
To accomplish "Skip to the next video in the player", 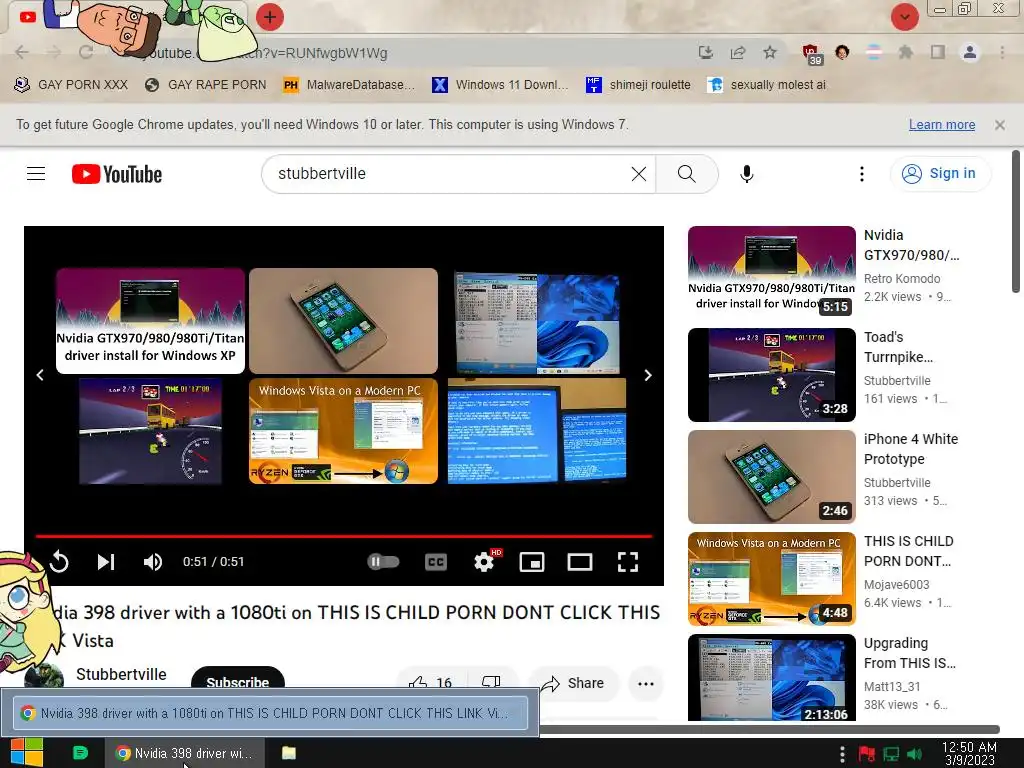I will click(106, 562).
